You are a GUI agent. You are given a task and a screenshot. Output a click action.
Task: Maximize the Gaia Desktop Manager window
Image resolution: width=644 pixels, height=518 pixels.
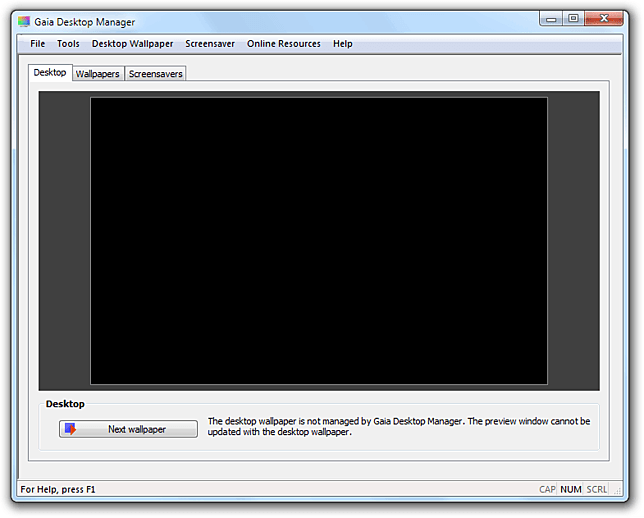574,18
